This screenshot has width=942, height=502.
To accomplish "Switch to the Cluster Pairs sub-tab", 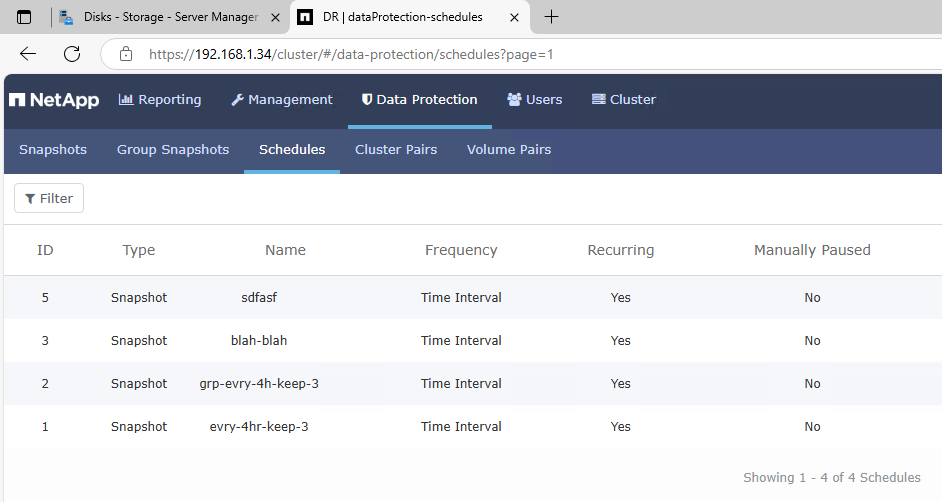I will tap(396, 150).
